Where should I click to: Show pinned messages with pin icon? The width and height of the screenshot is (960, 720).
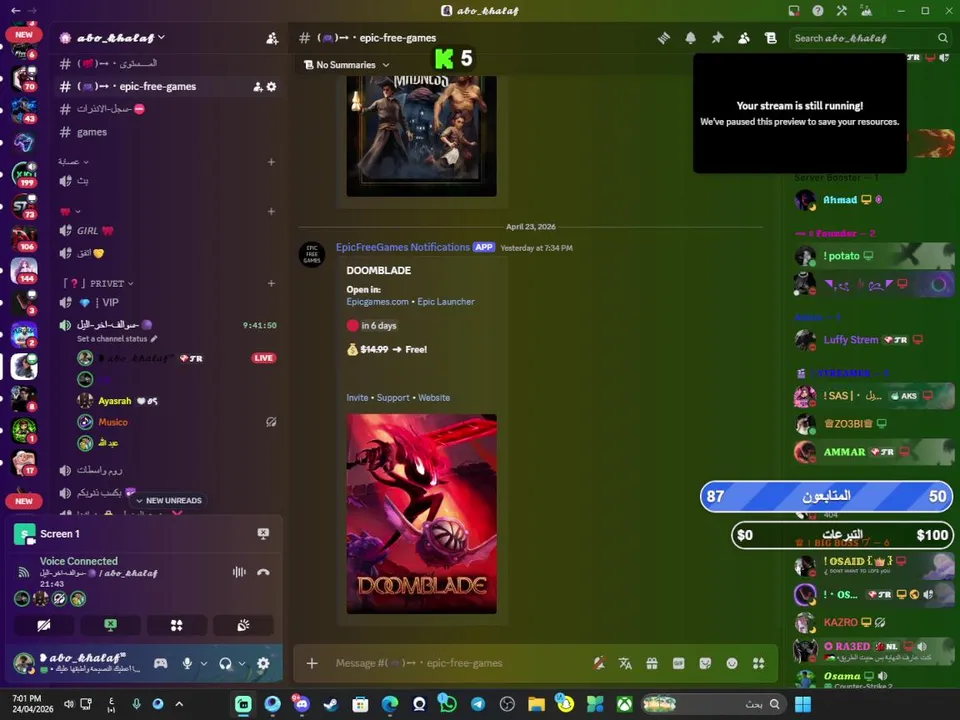point(717,38)
